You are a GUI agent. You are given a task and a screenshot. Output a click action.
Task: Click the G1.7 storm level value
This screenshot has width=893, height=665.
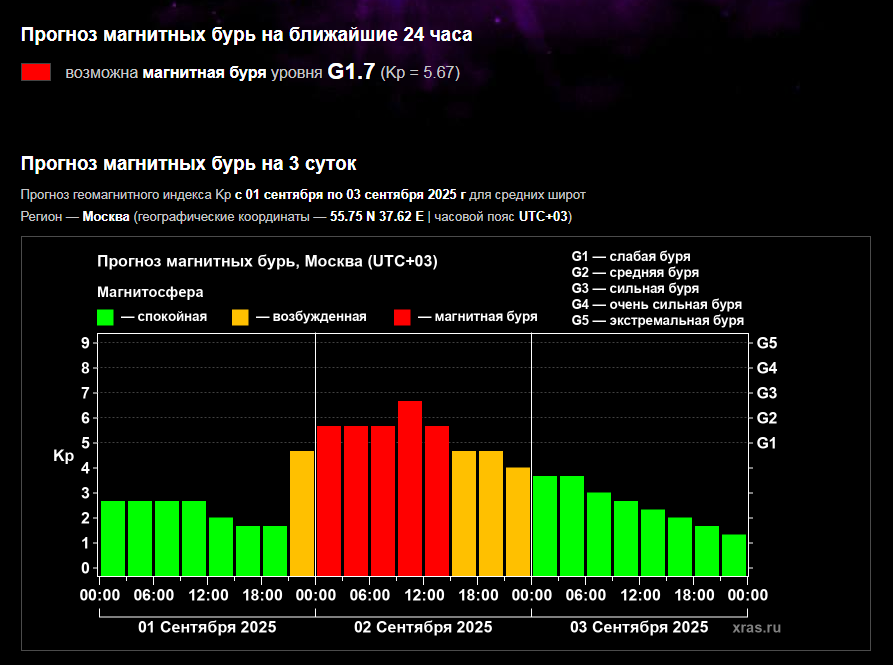click(351, 72)
